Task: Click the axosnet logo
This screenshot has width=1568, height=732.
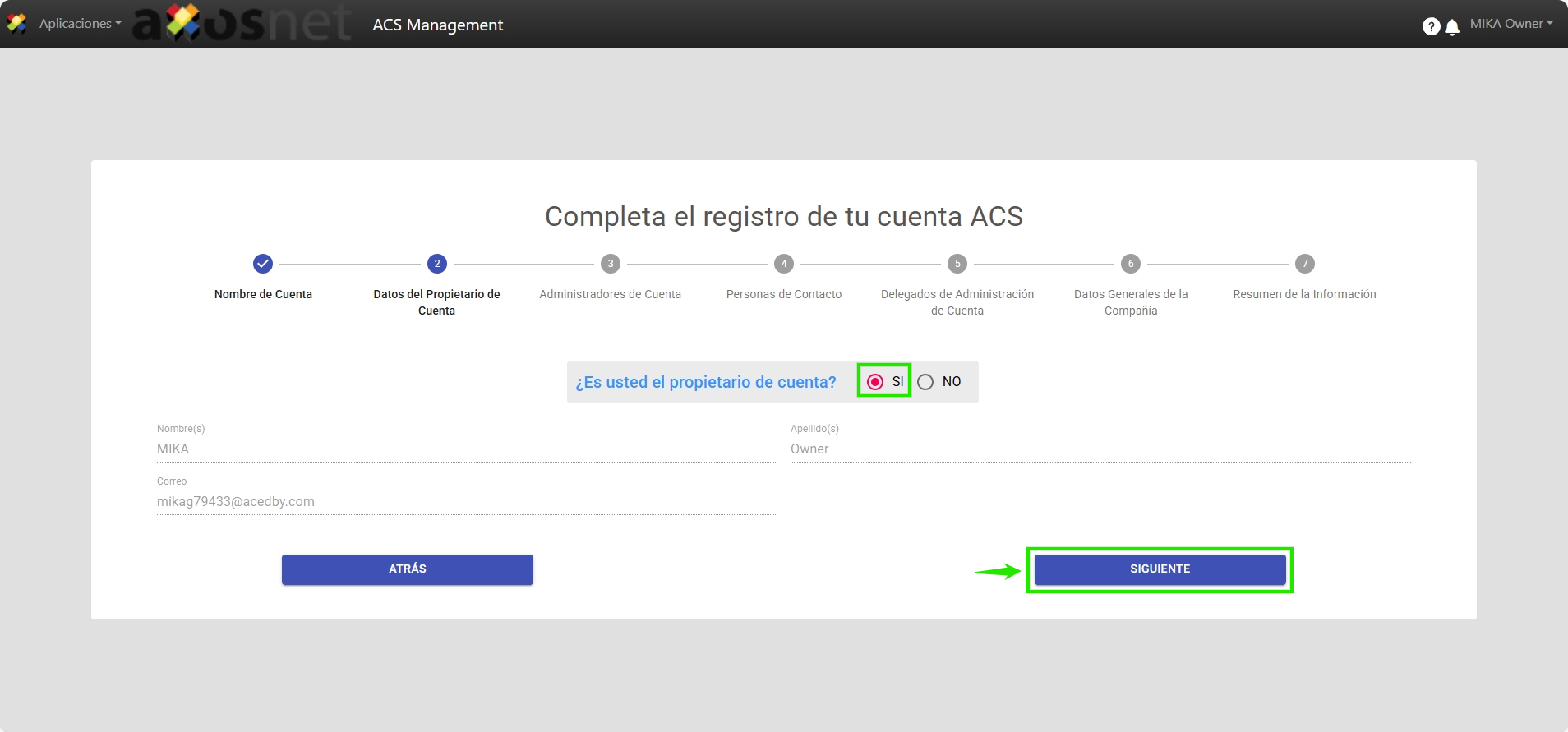Action: 242,23
